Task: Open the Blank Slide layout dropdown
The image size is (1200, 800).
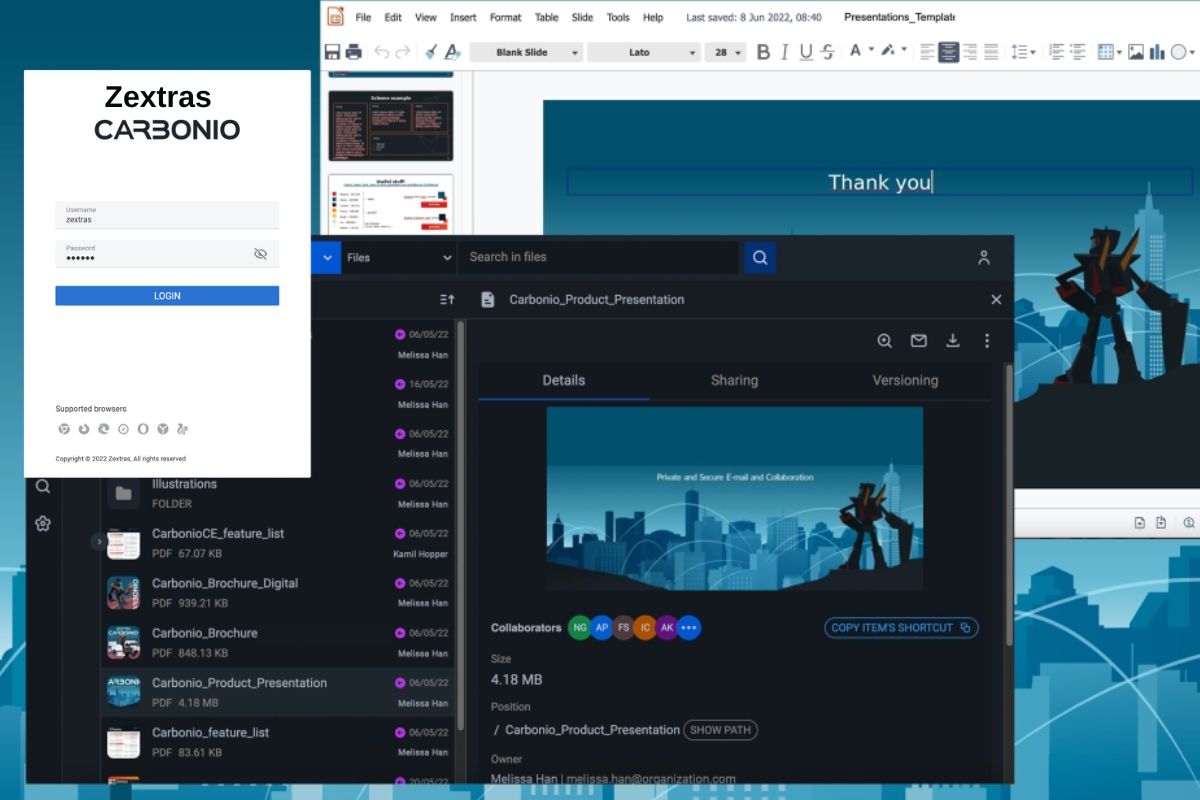Action: click(526, 53)
